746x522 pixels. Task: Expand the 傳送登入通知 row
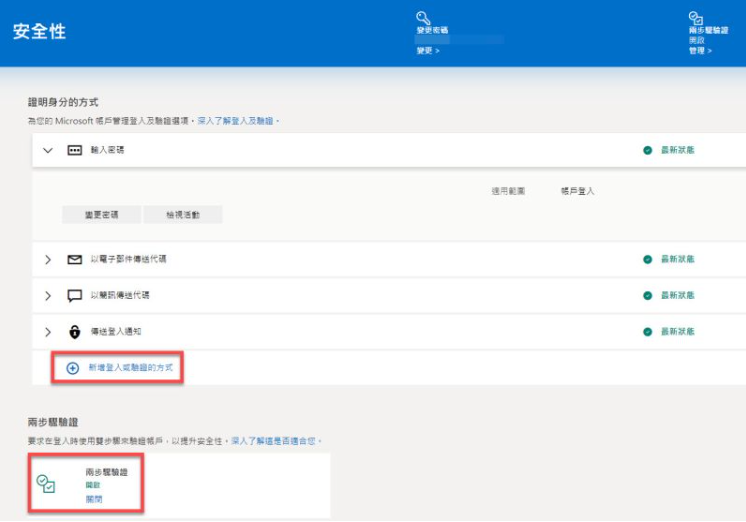pos(47,332)
